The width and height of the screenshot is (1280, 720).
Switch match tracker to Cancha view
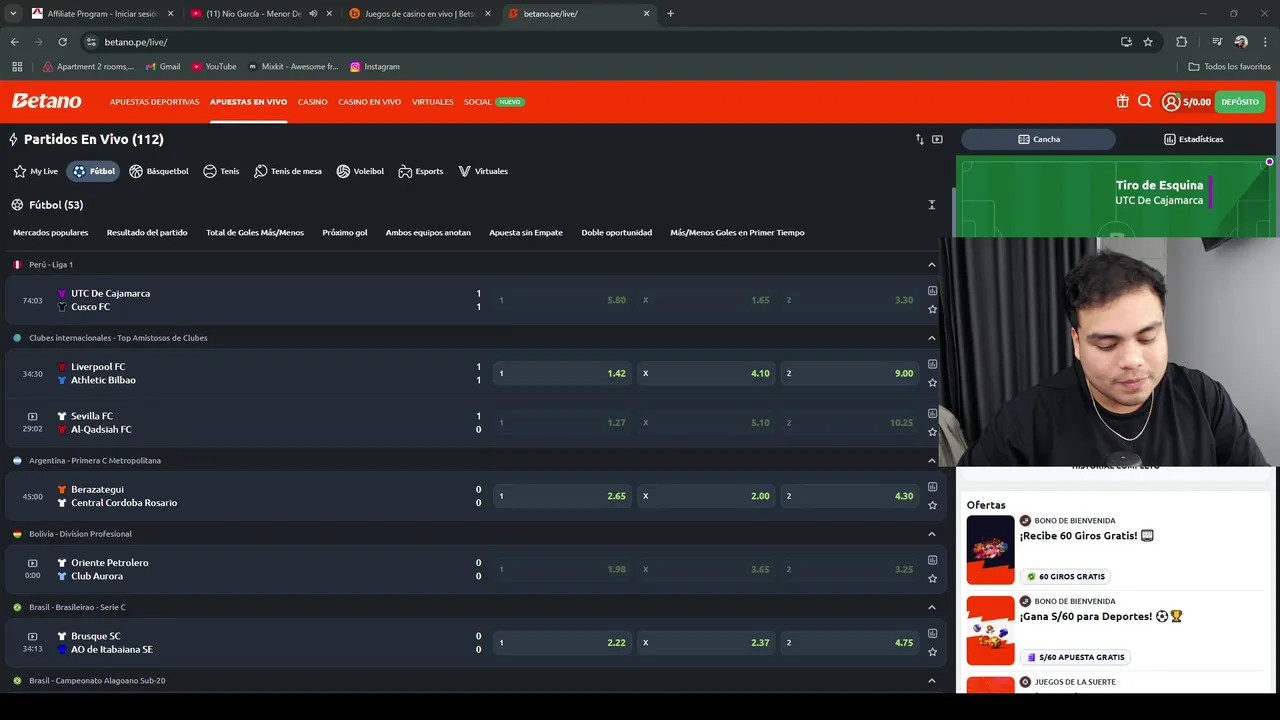1038,139
